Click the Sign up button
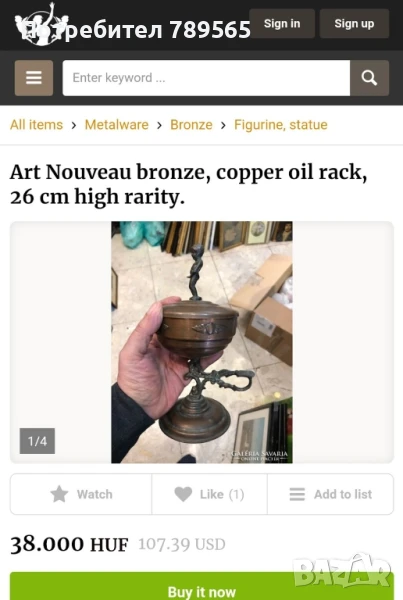The height and width of the screenshot is (600, 403). [x=354, y=23]
